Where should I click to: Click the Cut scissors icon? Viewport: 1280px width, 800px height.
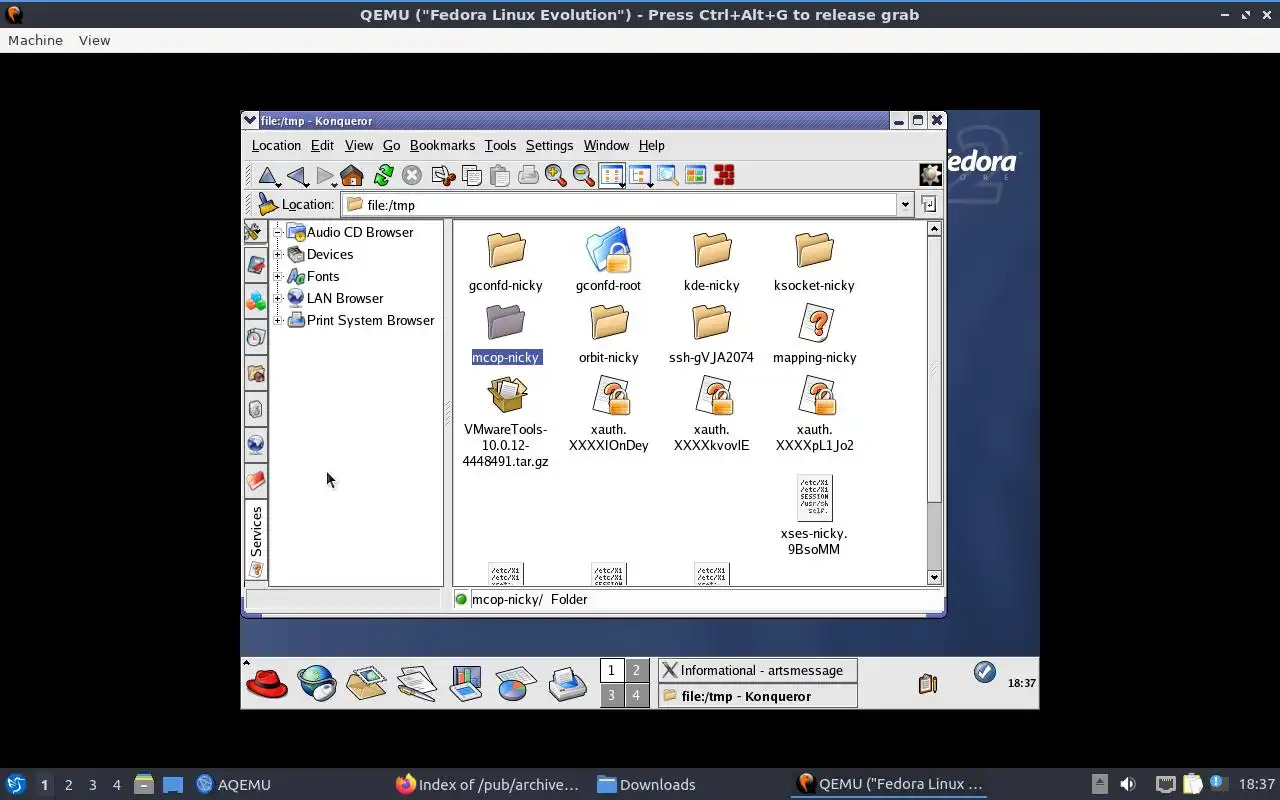click(x=443, y=176)
